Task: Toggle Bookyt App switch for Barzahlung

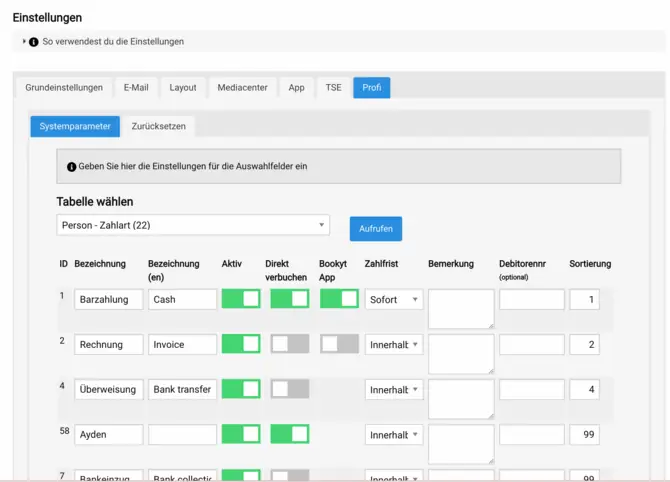Action: pyautogui.click(x=339, y=299)
